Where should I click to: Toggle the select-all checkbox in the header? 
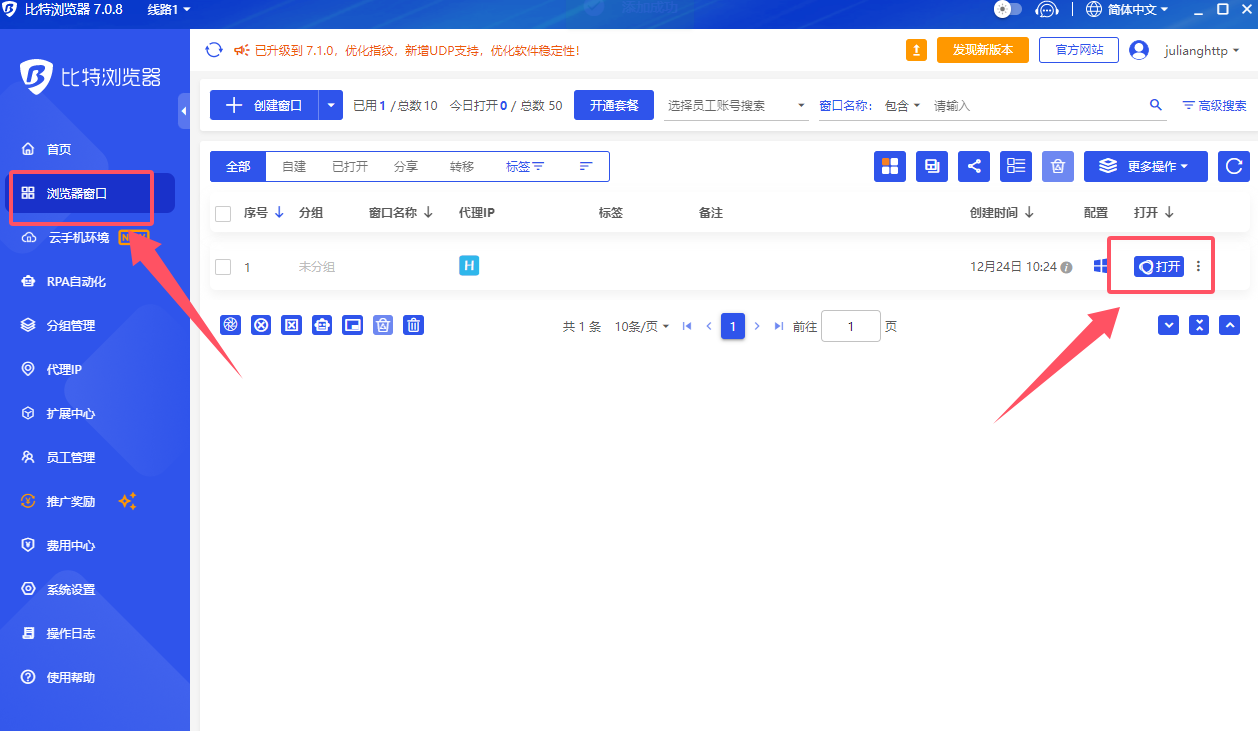(x=223, y=213)
